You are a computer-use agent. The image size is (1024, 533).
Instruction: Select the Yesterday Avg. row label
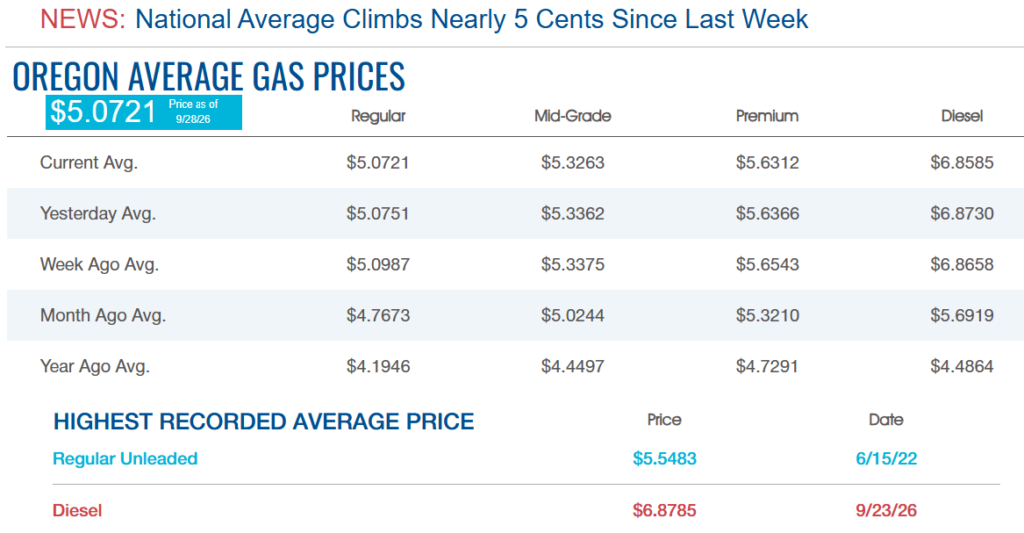[x=98, y=214]
